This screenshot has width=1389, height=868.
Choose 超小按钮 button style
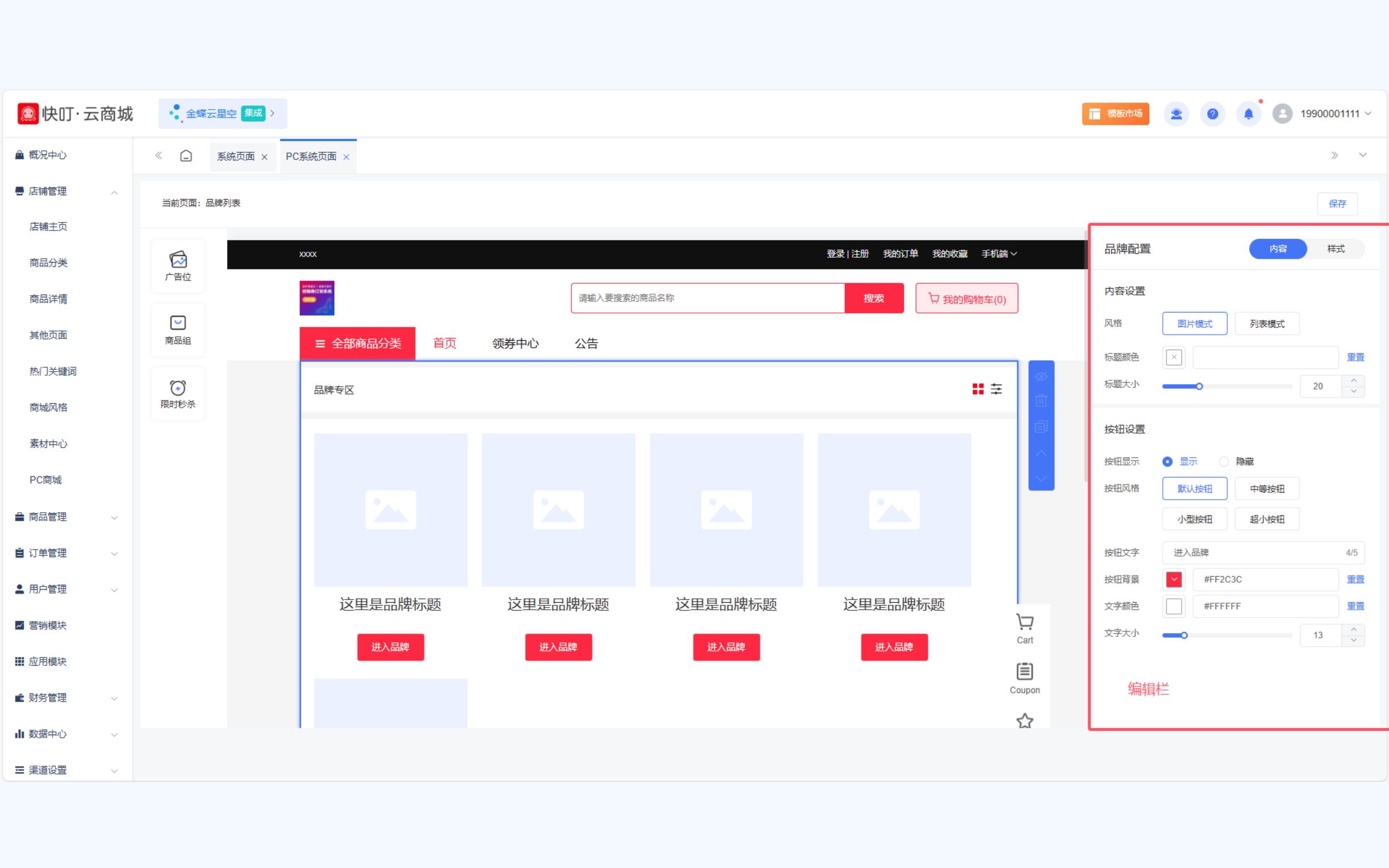coord(1267,519)
